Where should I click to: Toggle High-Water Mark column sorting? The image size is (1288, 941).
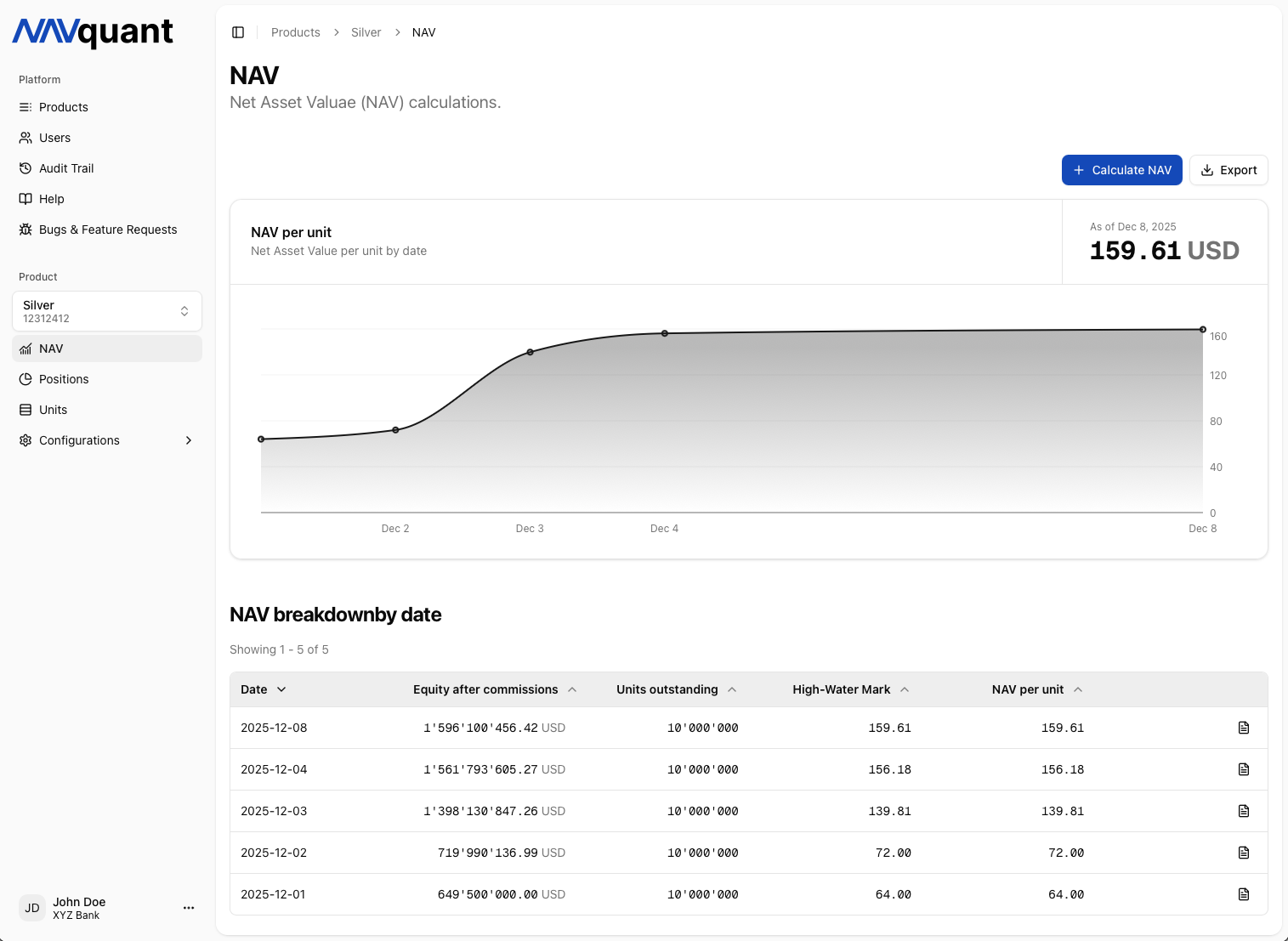coord(904,689)
